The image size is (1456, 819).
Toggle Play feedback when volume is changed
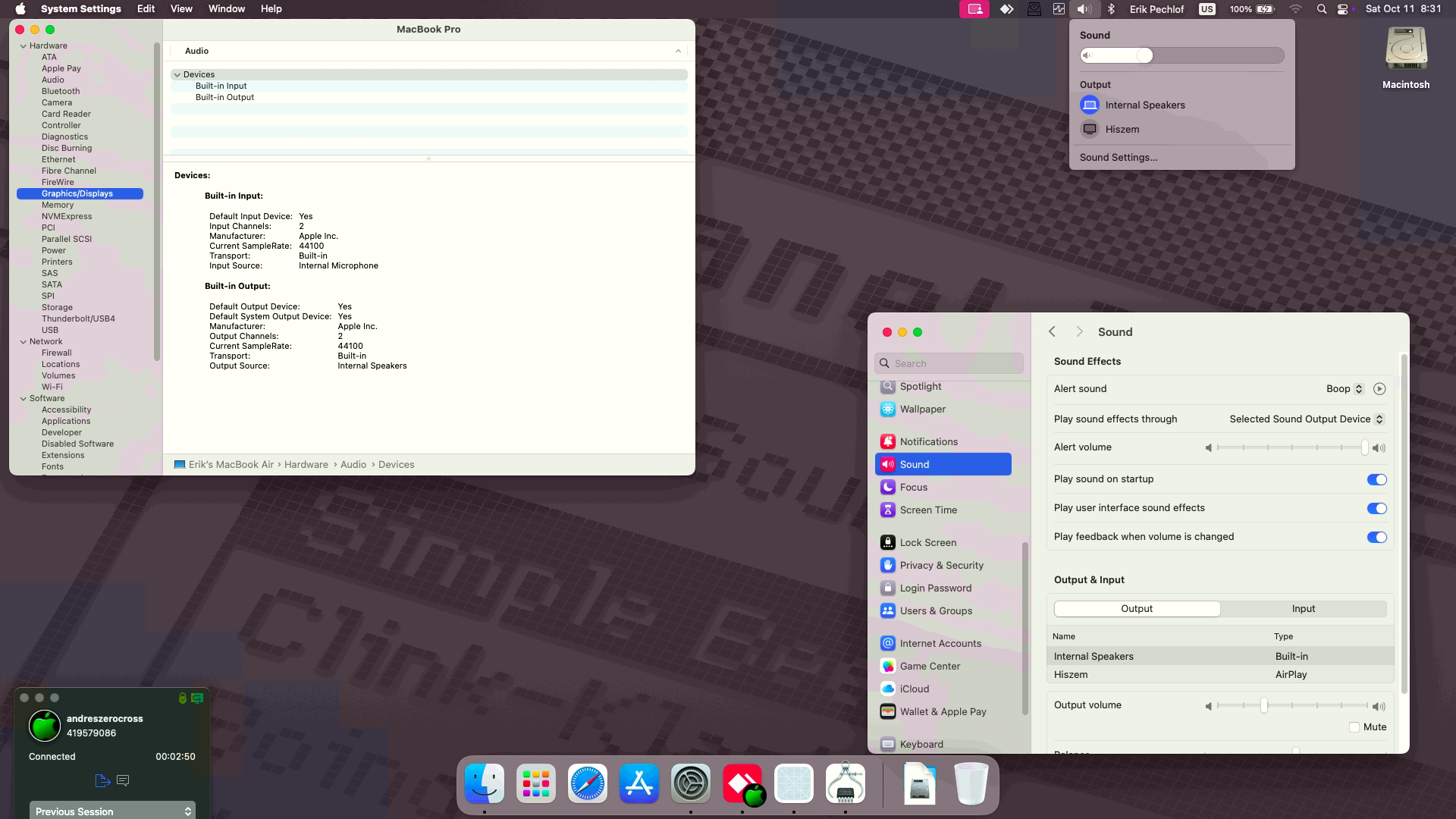(x=1376, y=537)
